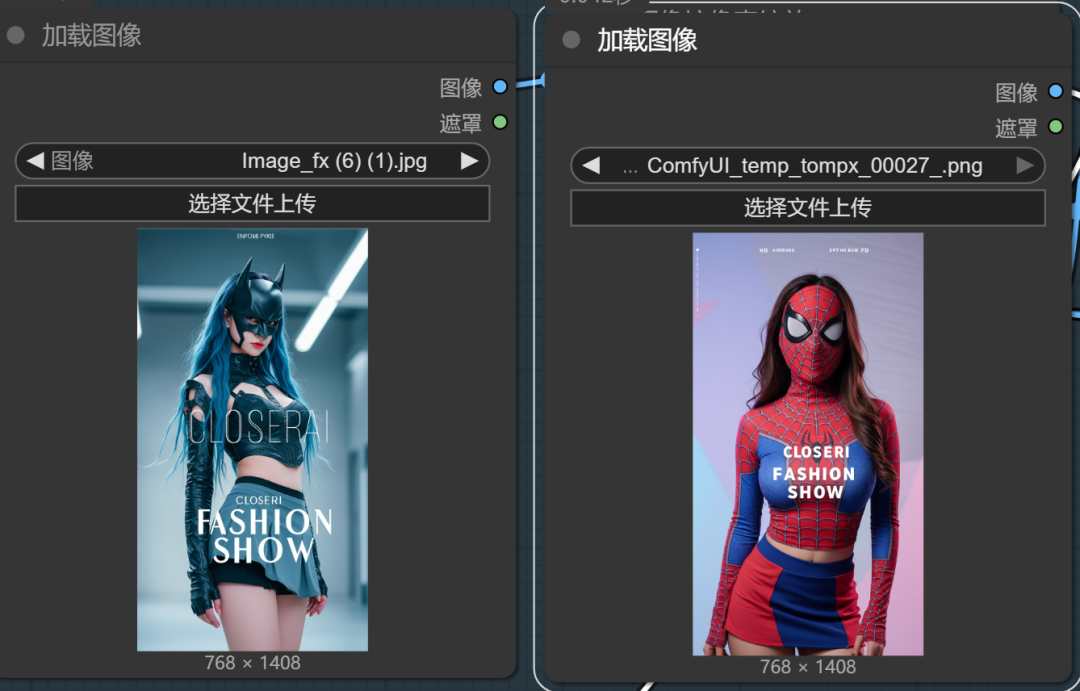Click blue-haired masked character preview thumbnail
Viewport: 1080px width, 691px height.
(x=252, y=440)
